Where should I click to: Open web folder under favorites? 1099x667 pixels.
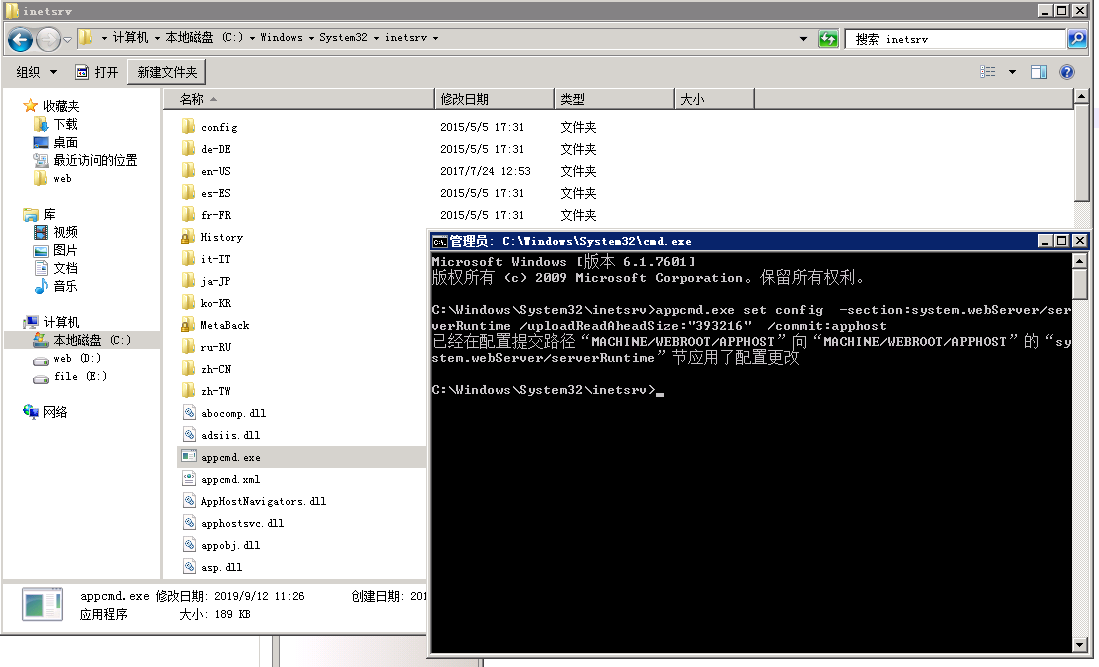[x=53, y=179]
